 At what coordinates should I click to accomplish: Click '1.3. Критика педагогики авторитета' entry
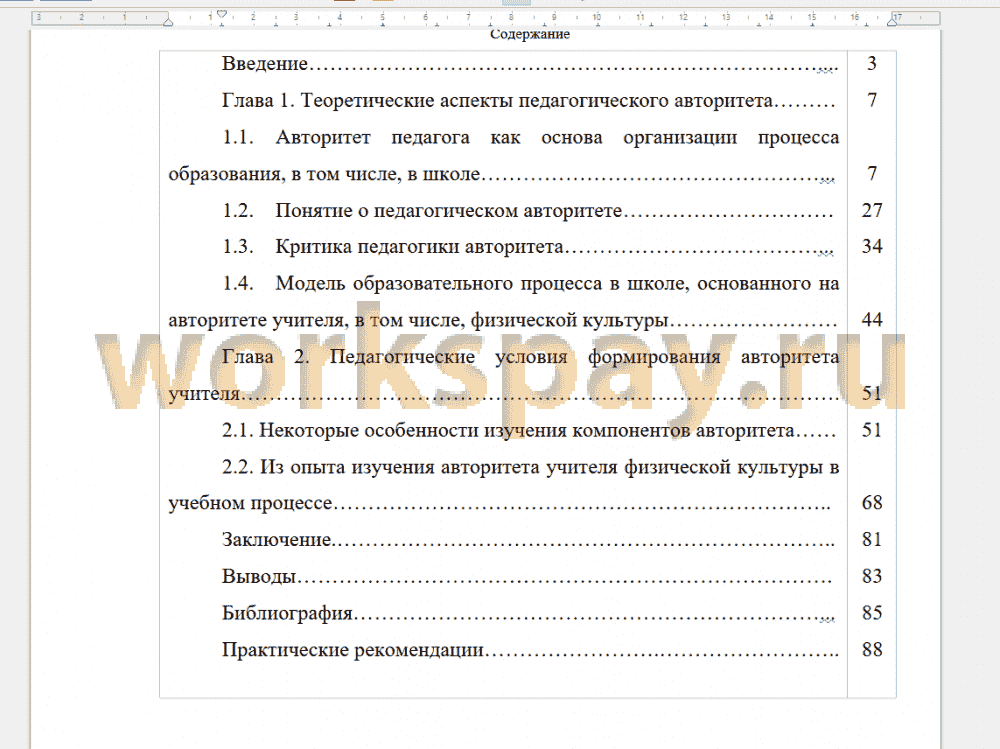point(527,247)
